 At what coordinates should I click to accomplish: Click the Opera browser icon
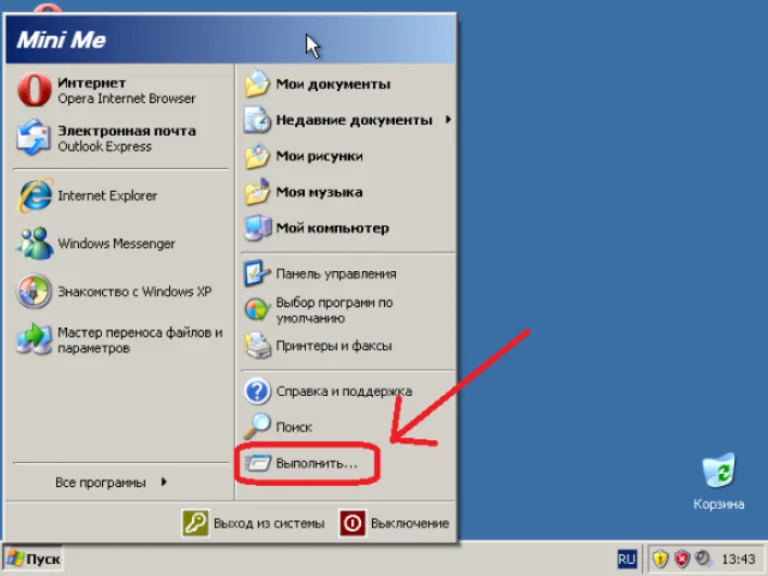(34, 90)
